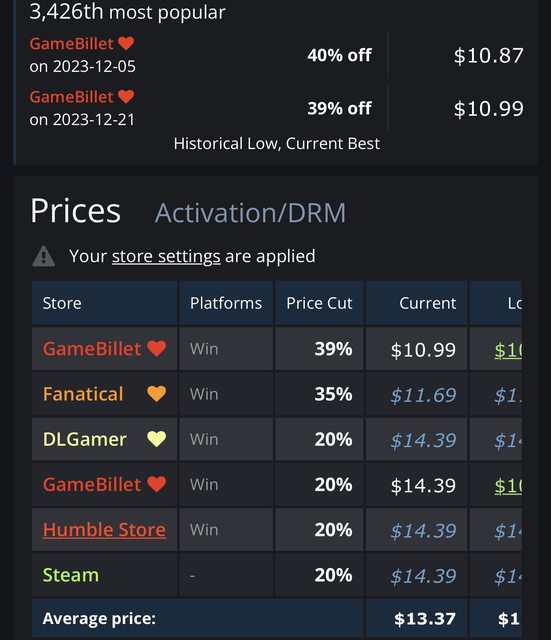Click the heart icon in GameBillet 20% row
Screen dimensions: 551x640
coord(157,484)
